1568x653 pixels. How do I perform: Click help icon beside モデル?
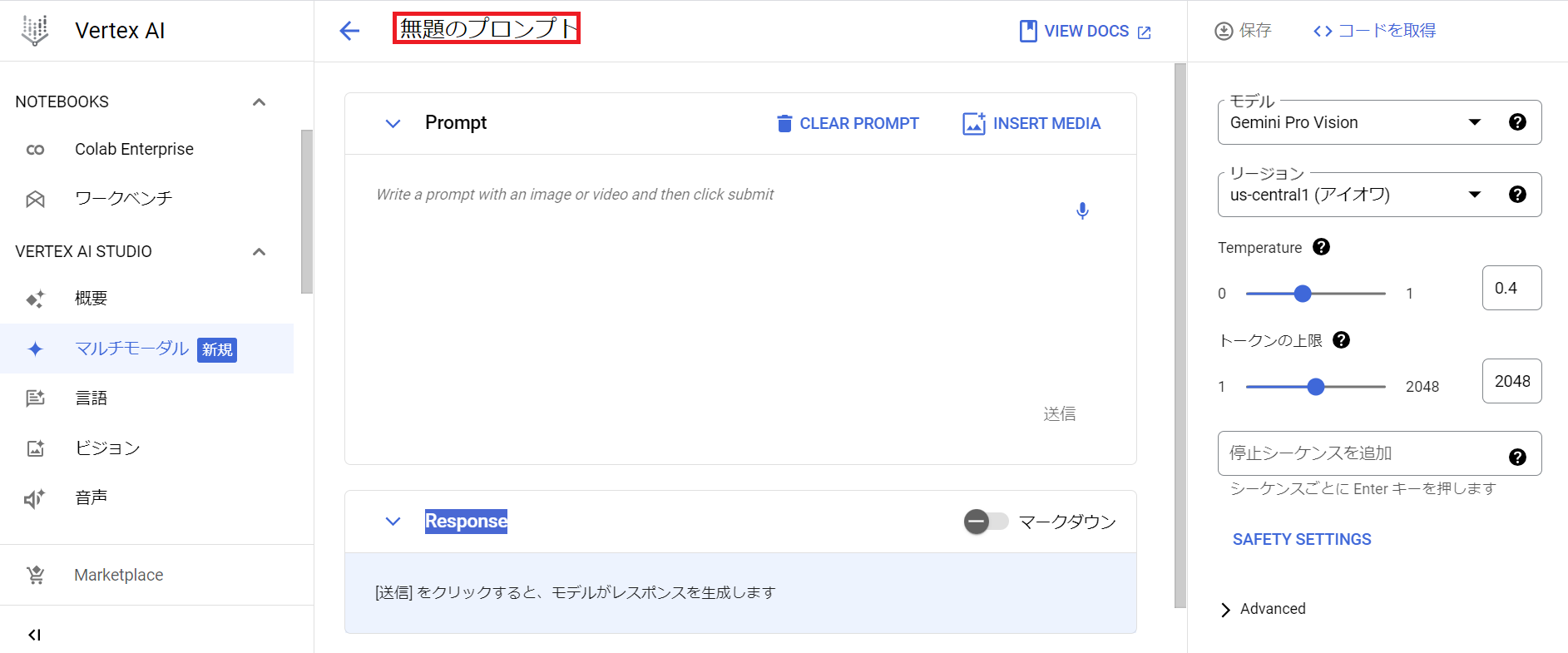click(x=1517, y=122)
